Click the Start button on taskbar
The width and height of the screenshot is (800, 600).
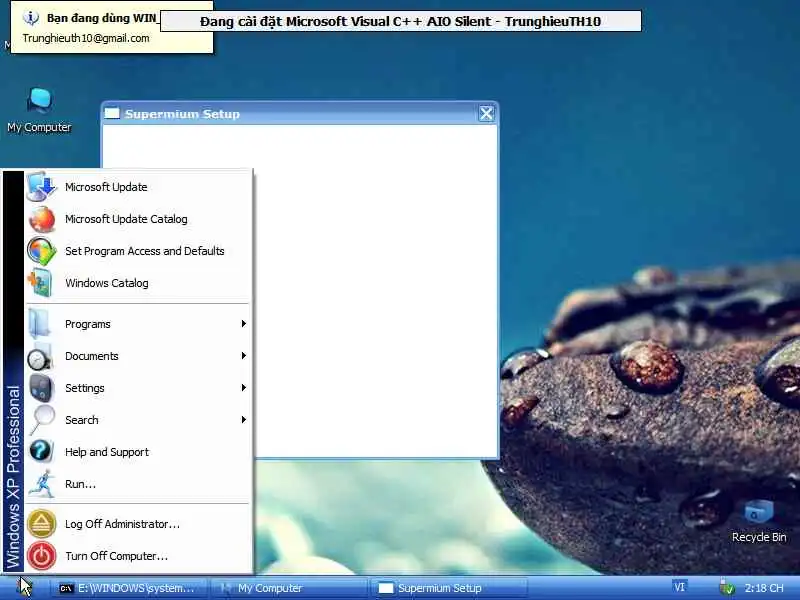tap(24, 588)
